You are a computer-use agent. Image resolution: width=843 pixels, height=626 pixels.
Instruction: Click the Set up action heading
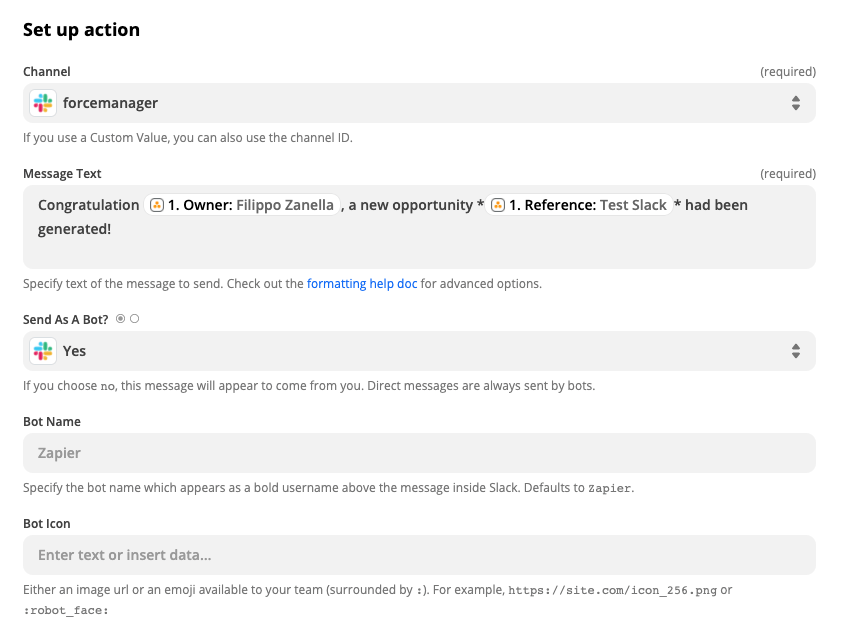coord(81,30)
